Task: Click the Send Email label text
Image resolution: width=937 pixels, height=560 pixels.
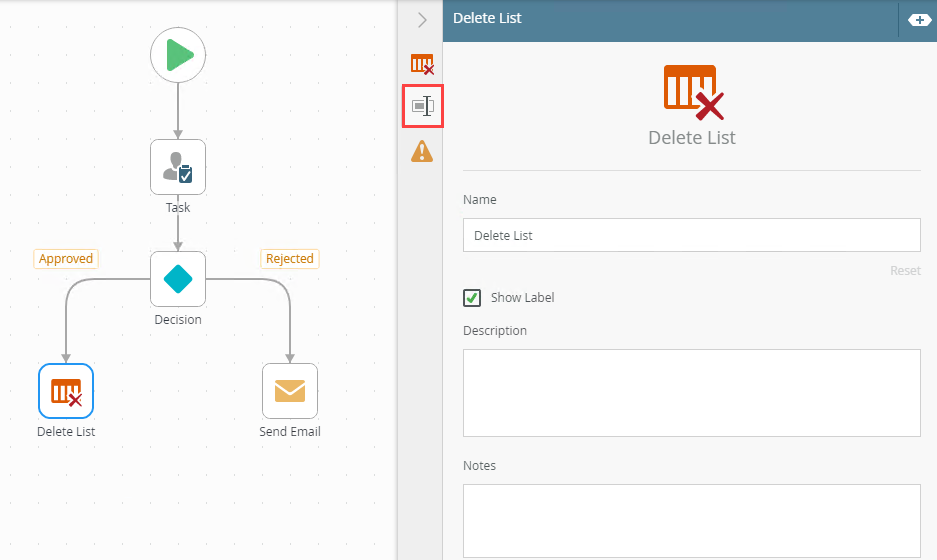Action: click(x=290, y=432)
